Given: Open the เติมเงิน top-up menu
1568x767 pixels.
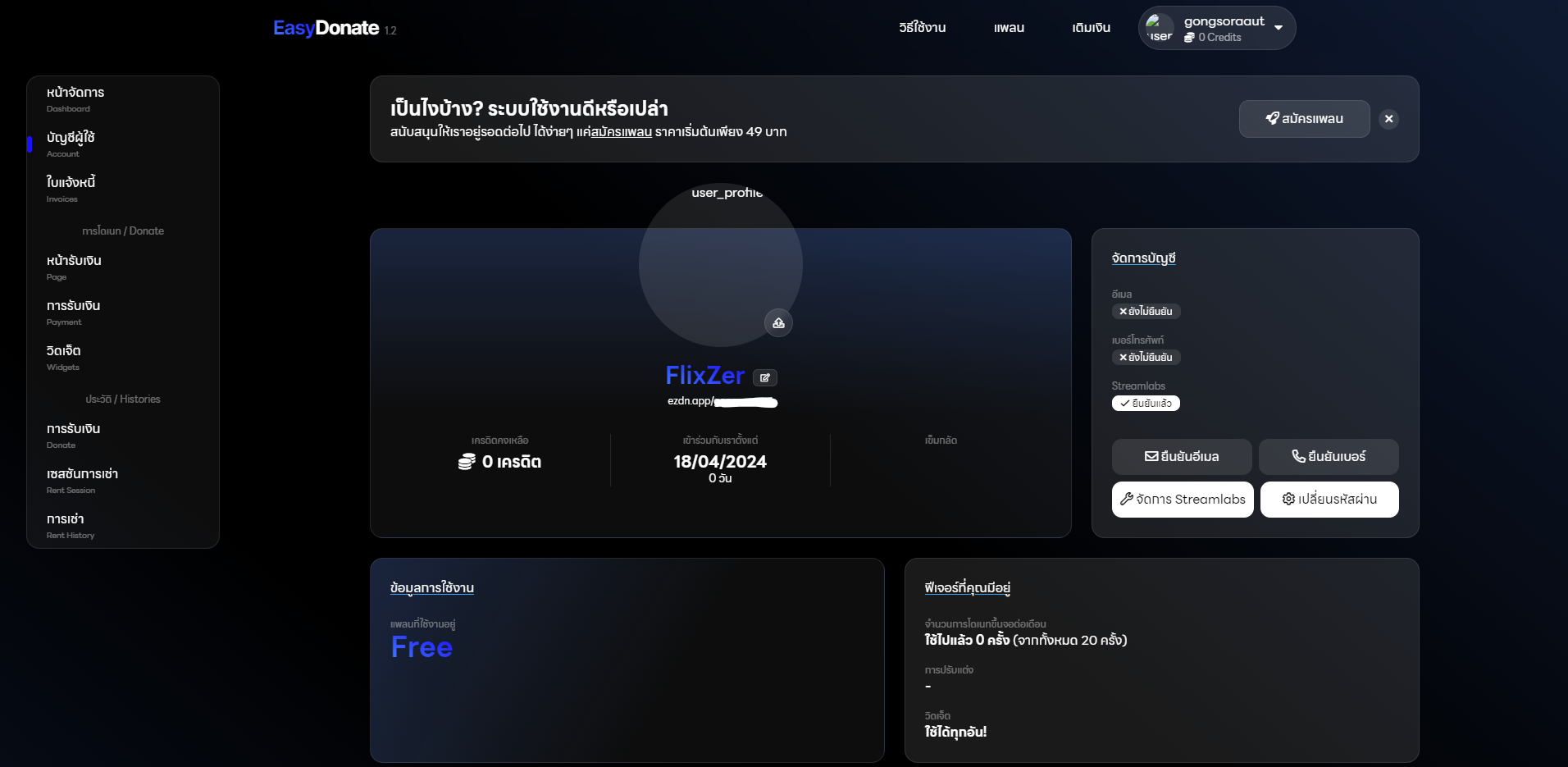Looking at the screenshot, I should (x=1091, y=28).
